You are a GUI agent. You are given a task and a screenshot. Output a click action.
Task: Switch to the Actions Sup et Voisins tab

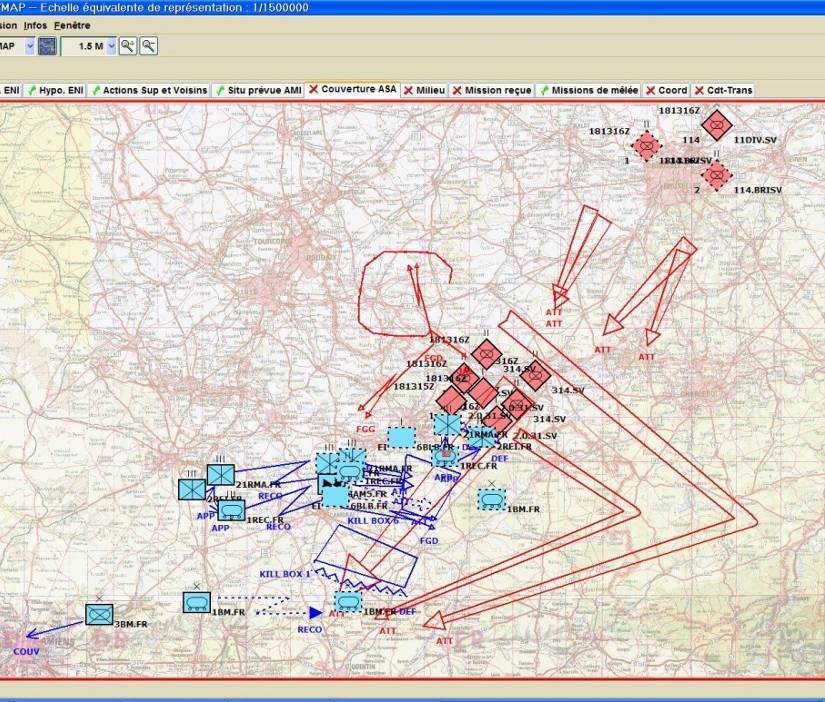(148, 90)
